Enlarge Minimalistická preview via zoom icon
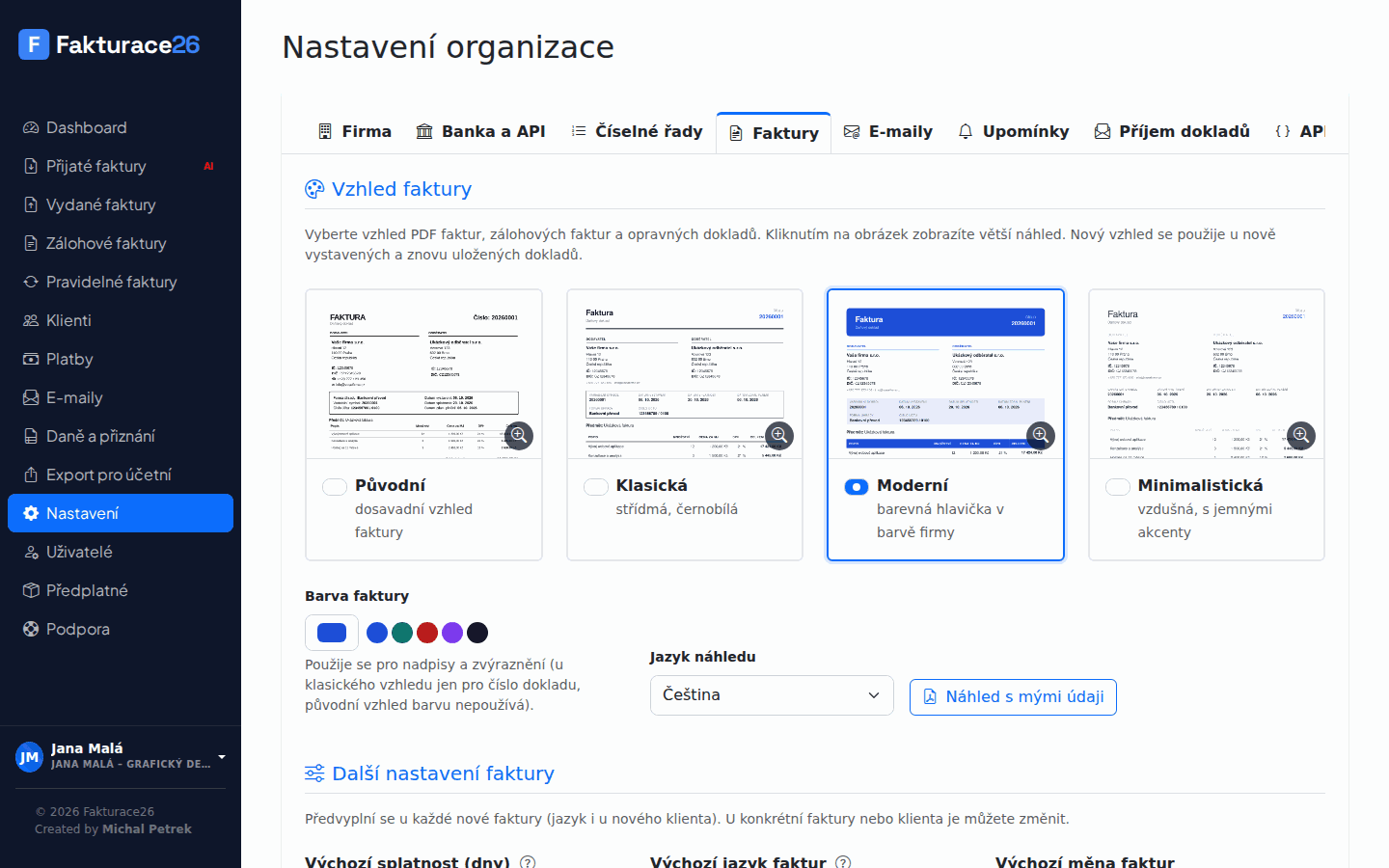1389x868 pixels. [x=1301, y=435]
